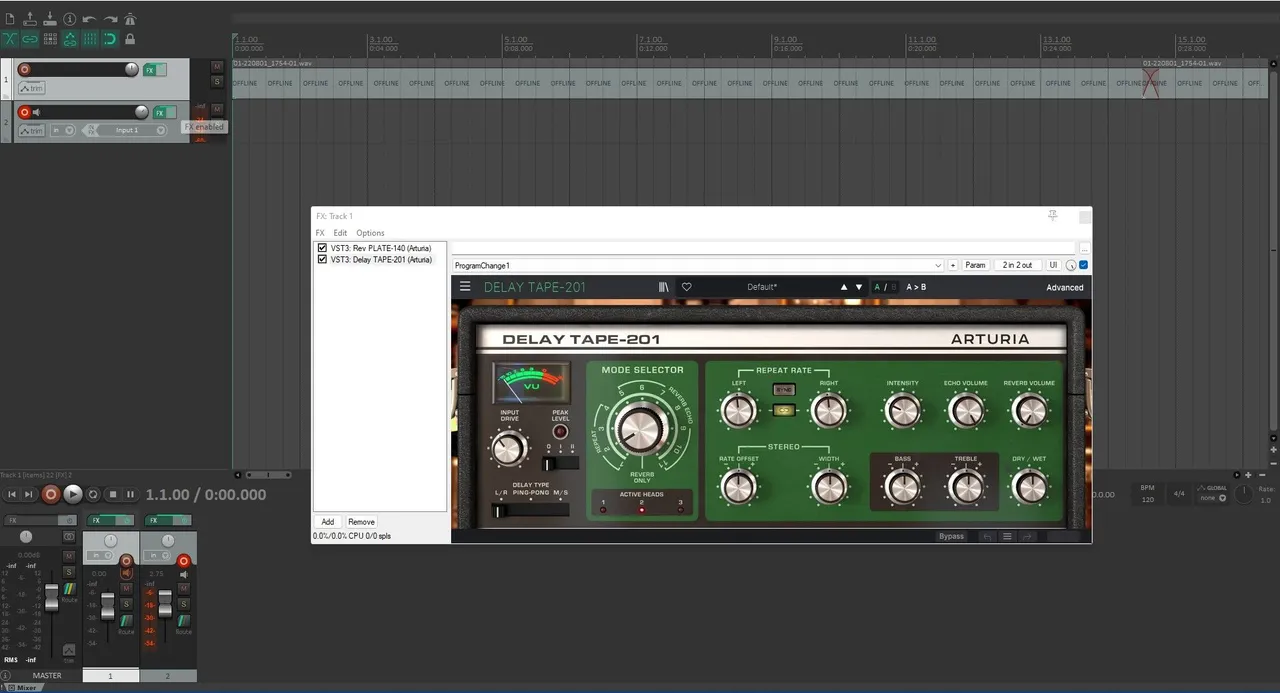The image size is (1280, 693).
Task: Open the Arturia preset library browser icon
Action: (x=664, y=287)
